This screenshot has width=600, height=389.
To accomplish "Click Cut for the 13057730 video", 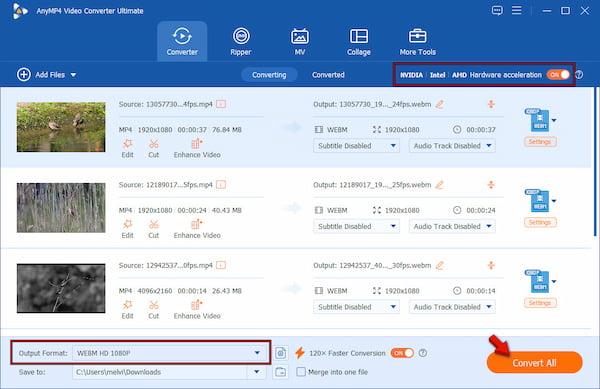I will 153,148.
